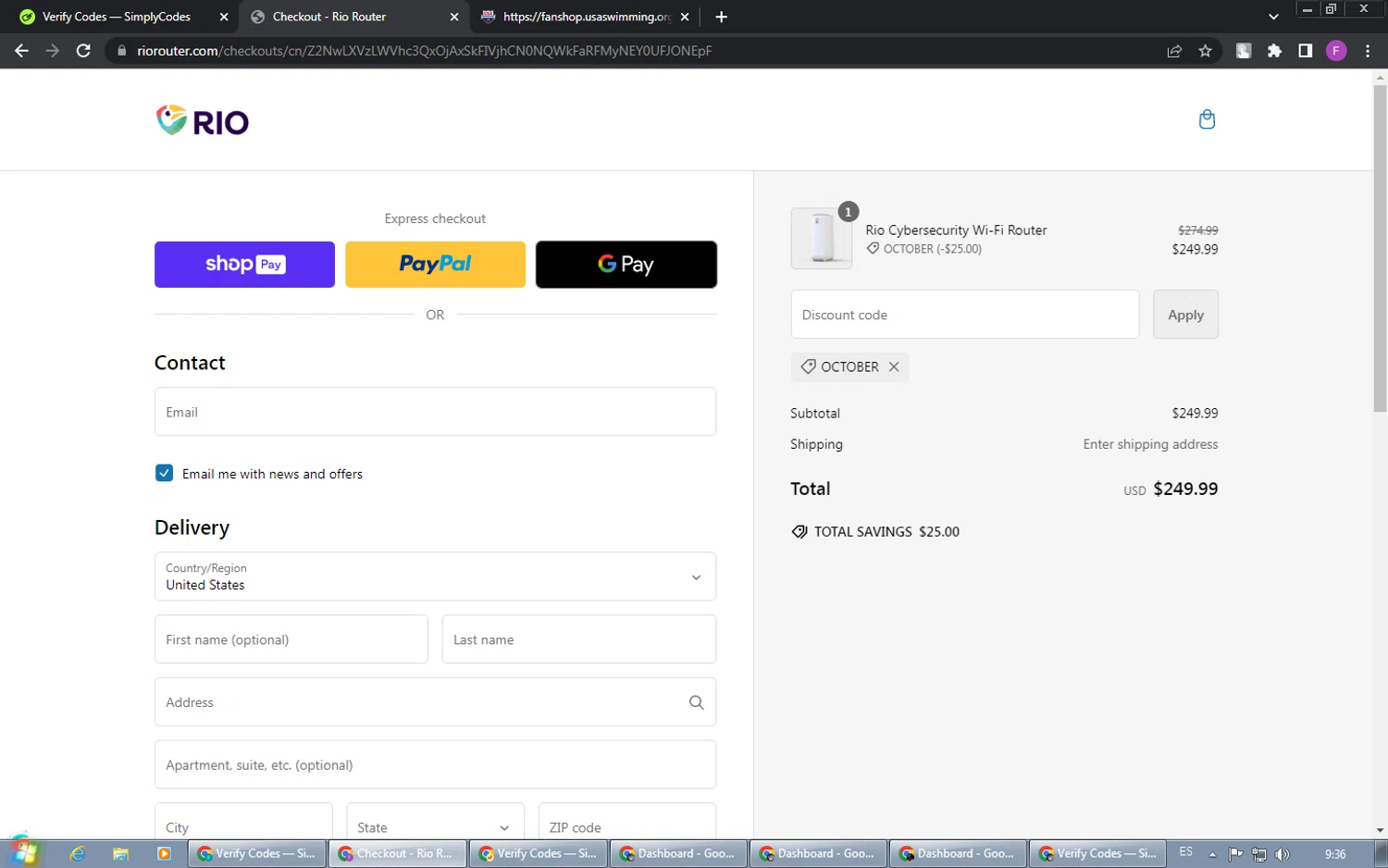This screenshot has width=1388, height=868.
Task: Close the Verify Codes SimplyCodes tab
Action: (224, 17)
